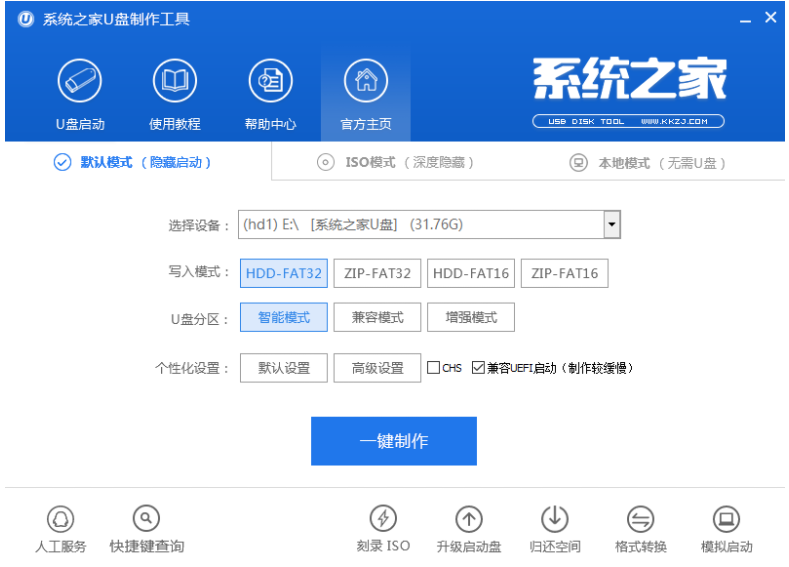This screenshot has width=789, height=567.
Task: Toggle the 兼容UEFI启动 checkbox
Action: pyautogui.click(x=478, y=368)
